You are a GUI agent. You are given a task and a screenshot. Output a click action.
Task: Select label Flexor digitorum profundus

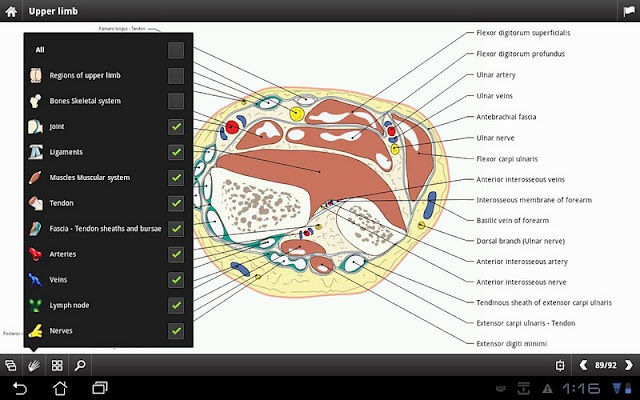tap(520, 53)
